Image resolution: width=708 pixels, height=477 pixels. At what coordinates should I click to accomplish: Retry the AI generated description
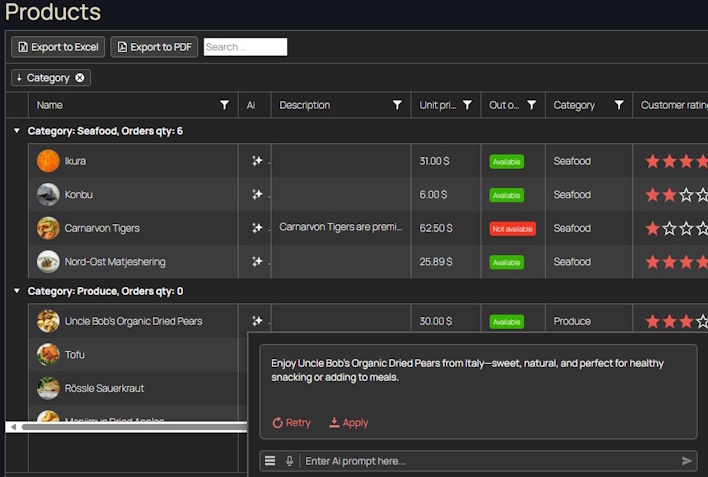(292, 423)
